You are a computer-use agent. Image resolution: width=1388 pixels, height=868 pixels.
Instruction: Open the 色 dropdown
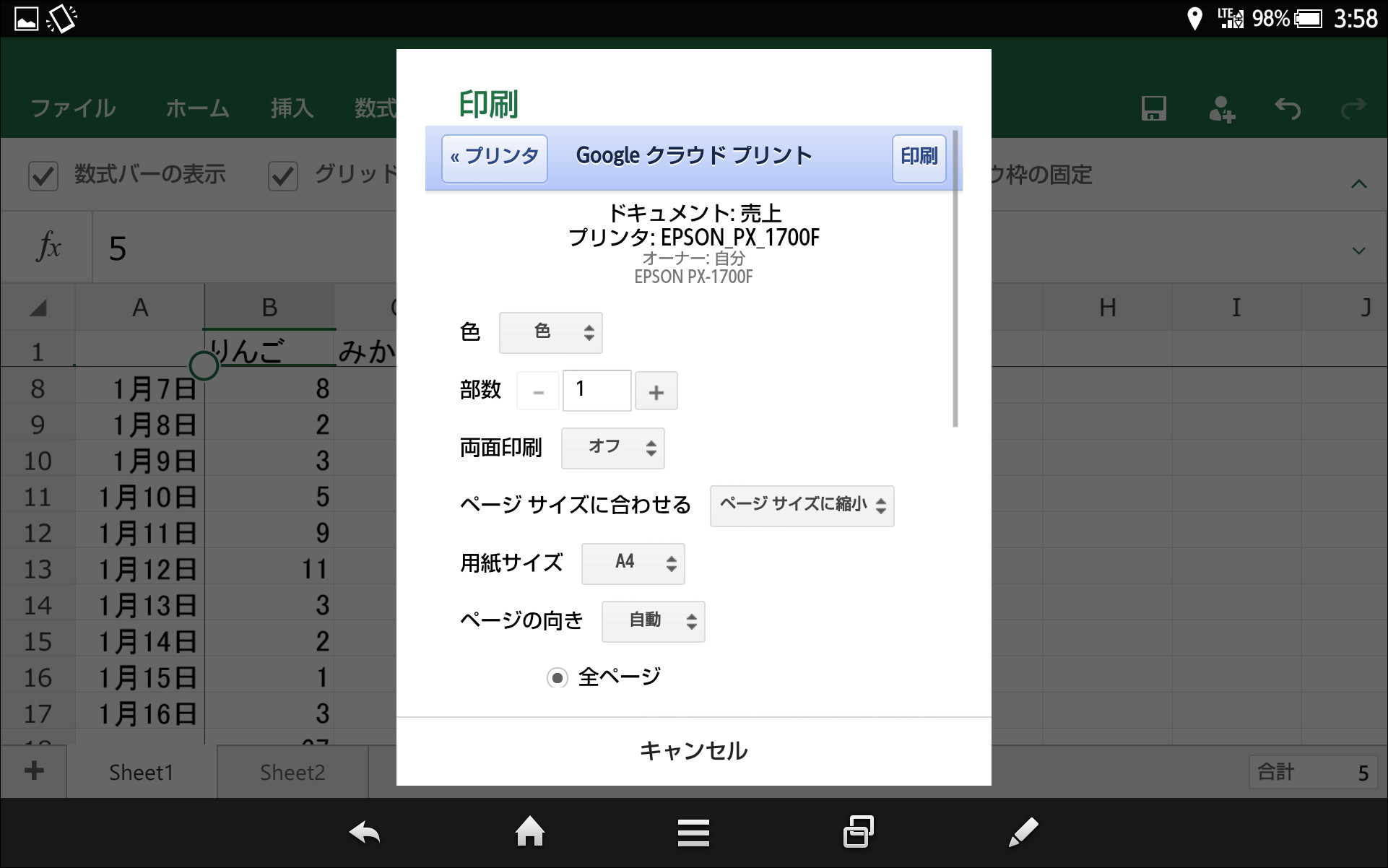tap(550, 332)
